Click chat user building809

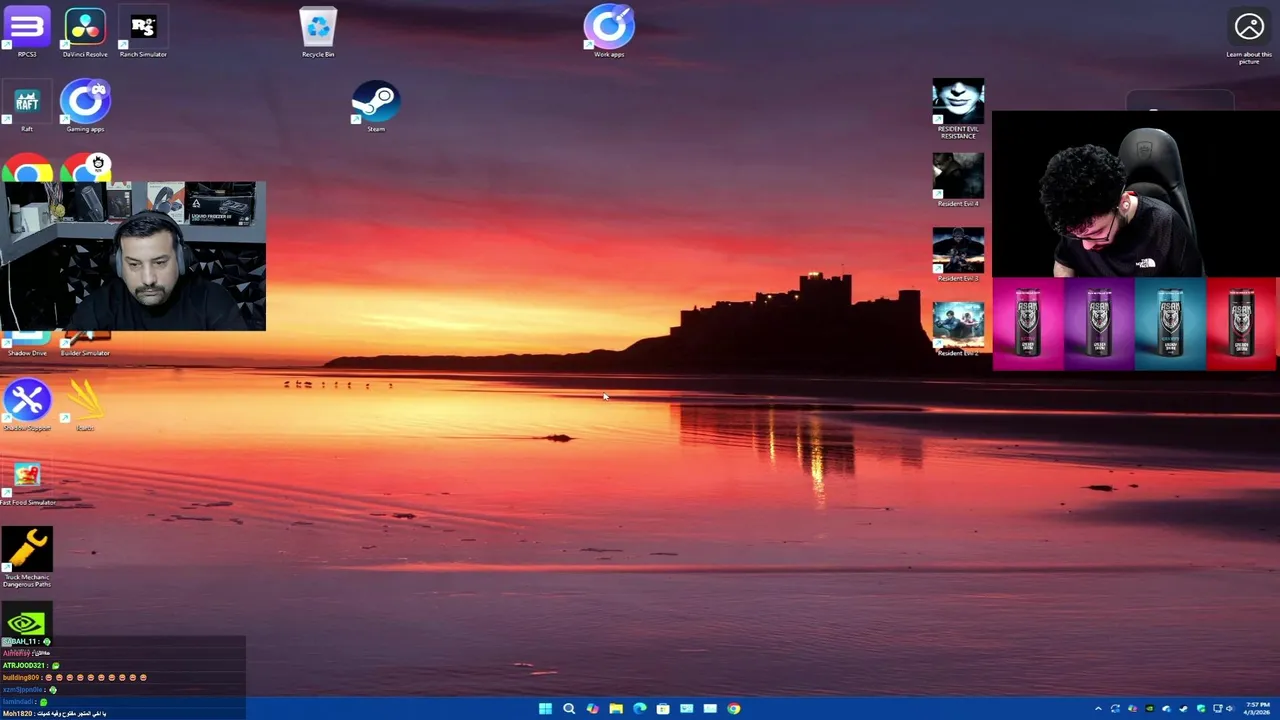coord(21,677)
